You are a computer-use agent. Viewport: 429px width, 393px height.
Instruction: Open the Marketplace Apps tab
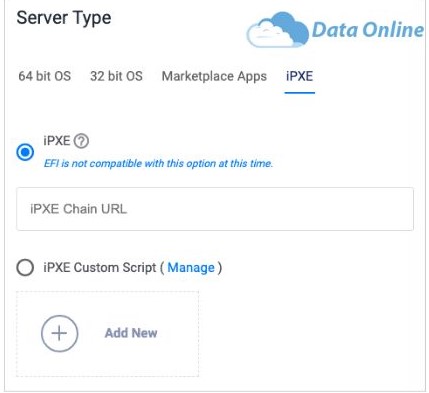click(x=214, y=76)
